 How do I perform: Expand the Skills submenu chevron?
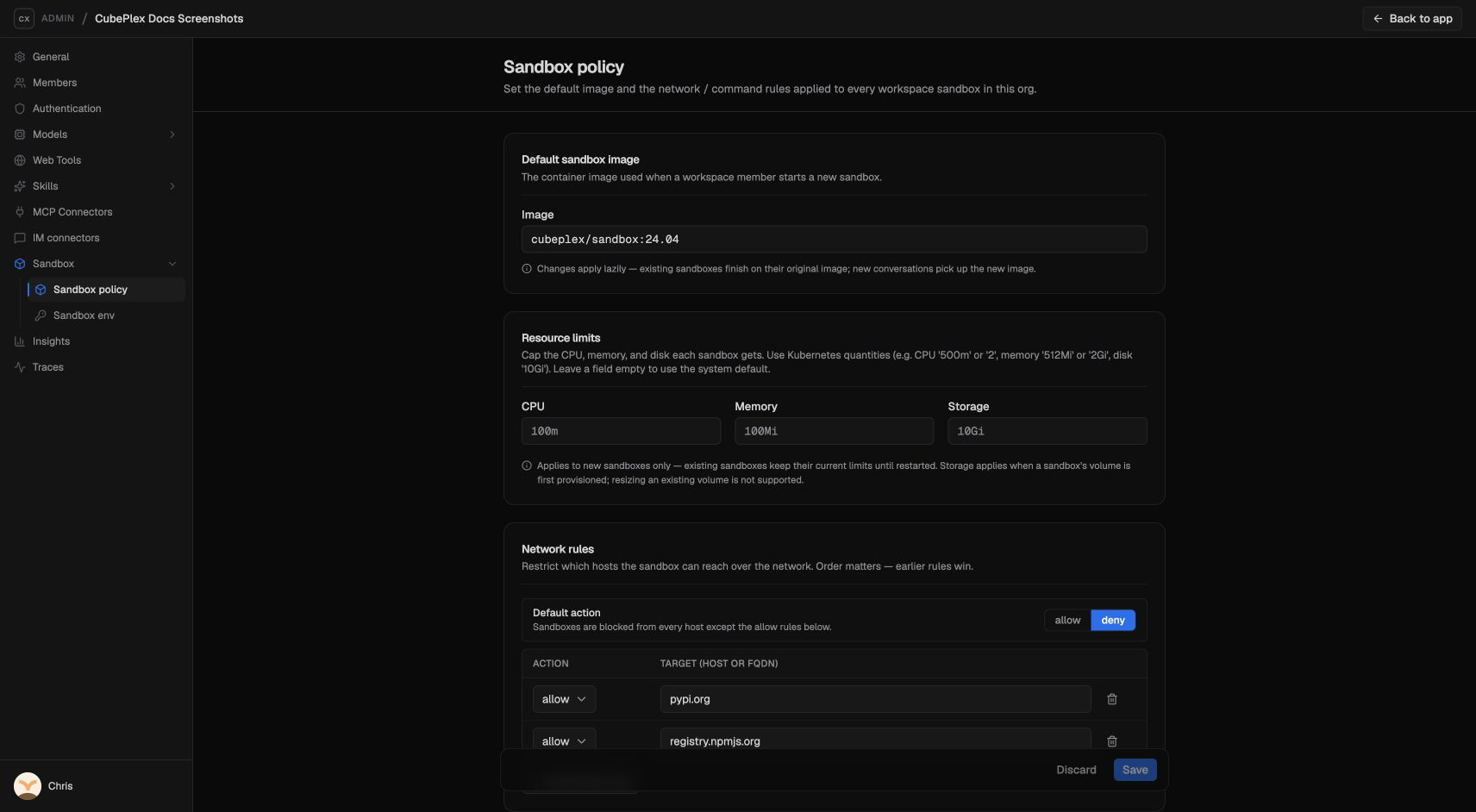coord(172,186)
